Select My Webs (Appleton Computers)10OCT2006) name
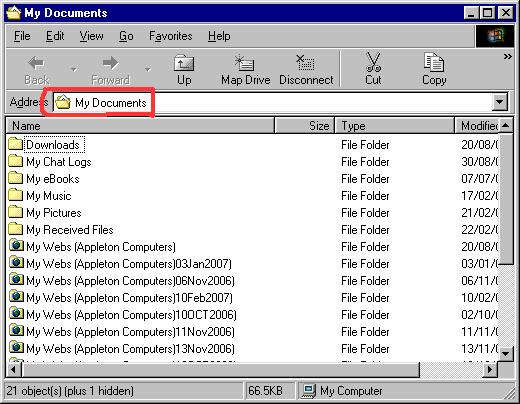 coord(131,315)
